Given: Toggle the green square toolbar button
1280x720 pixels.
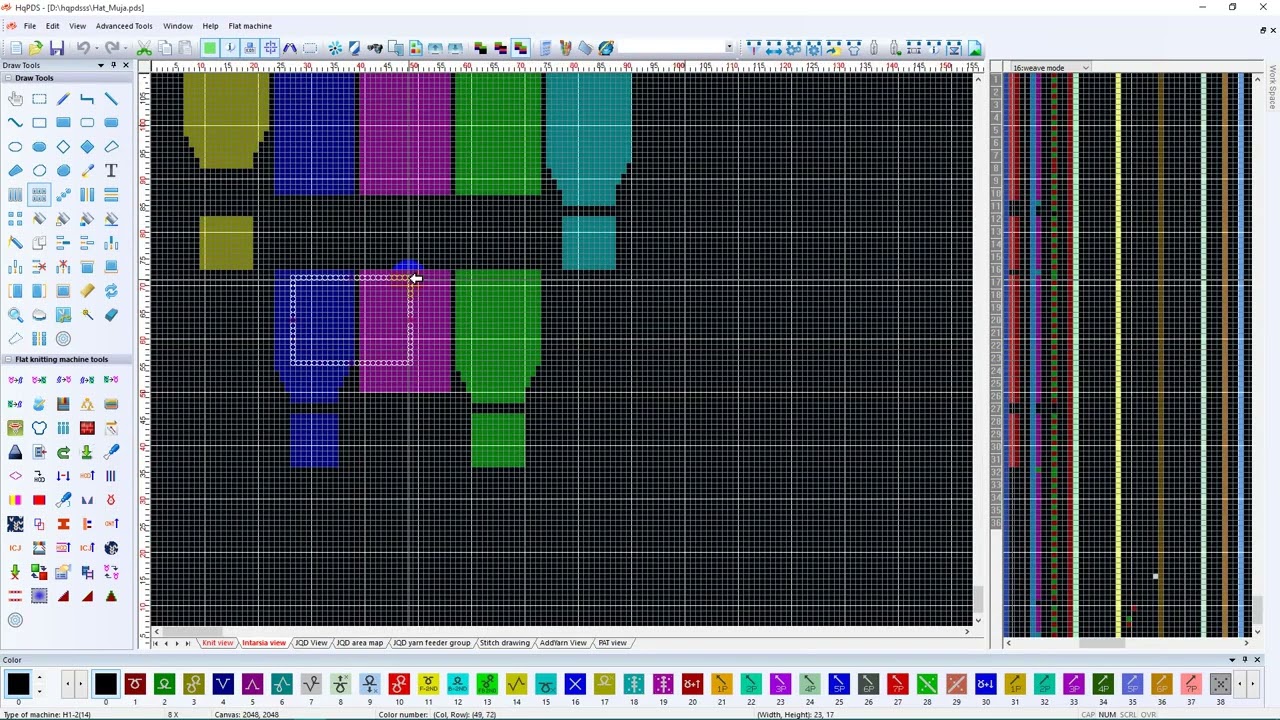Looking at the screenshot, I should 209,48.
